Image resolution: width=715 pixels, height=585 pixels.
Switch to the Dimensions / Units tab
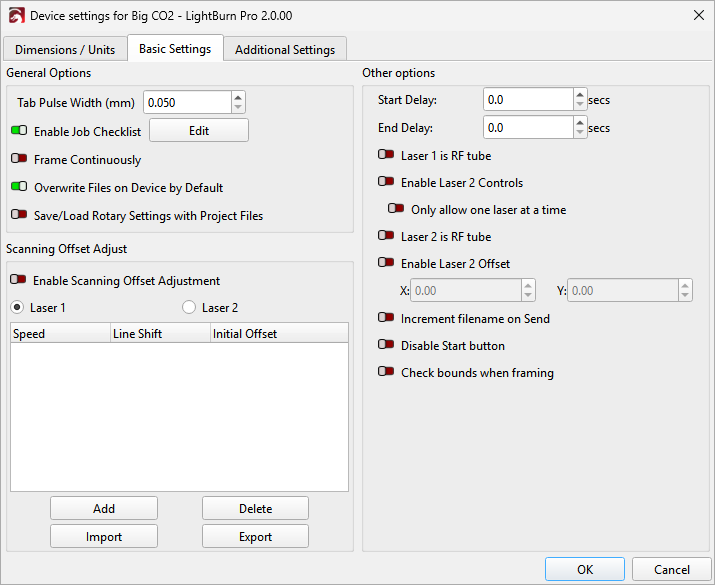[65, 49]
